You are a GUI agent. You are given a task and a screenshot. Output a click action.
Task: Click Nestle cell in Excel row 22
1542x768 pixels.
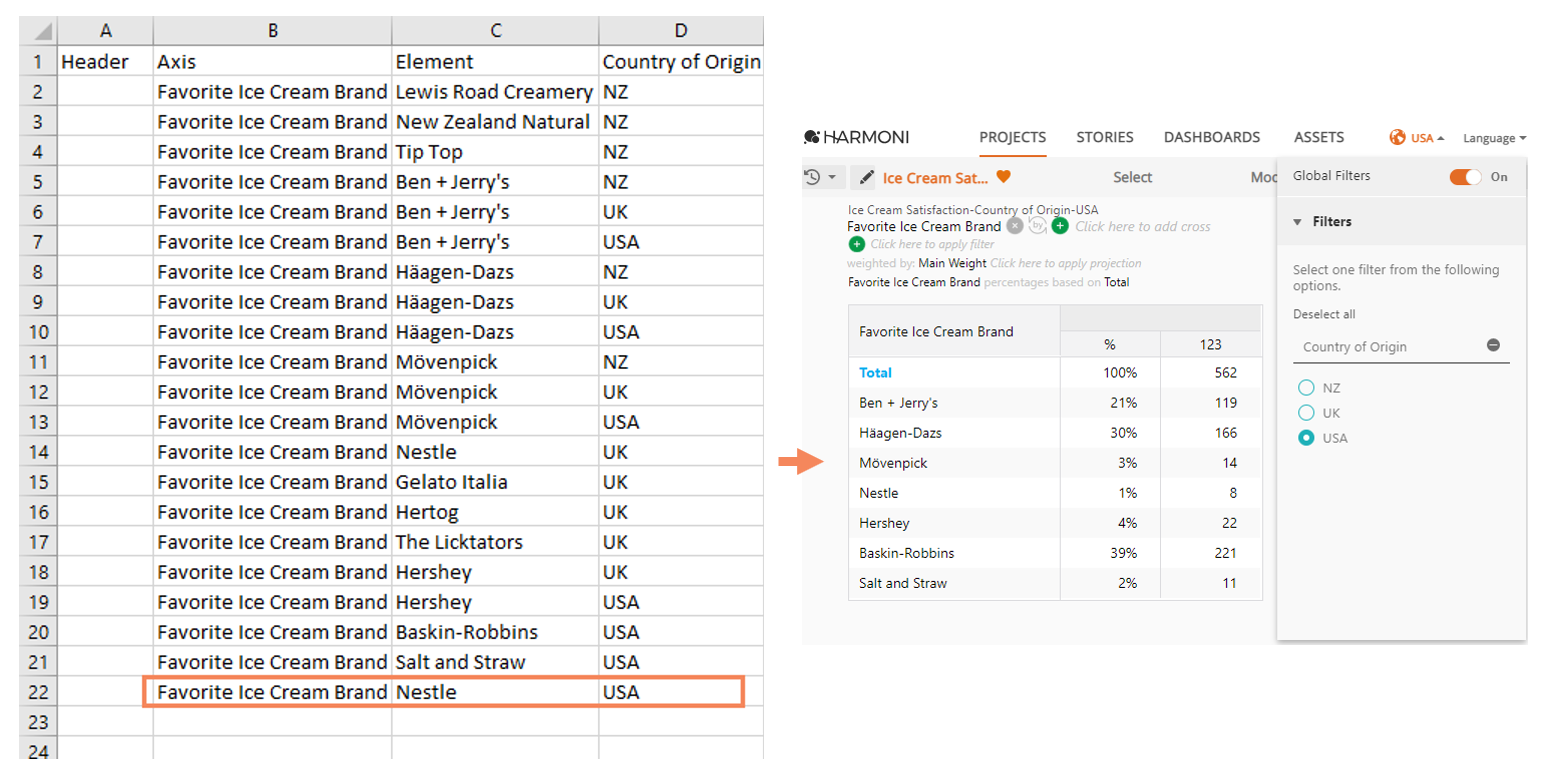coord(495,692)
